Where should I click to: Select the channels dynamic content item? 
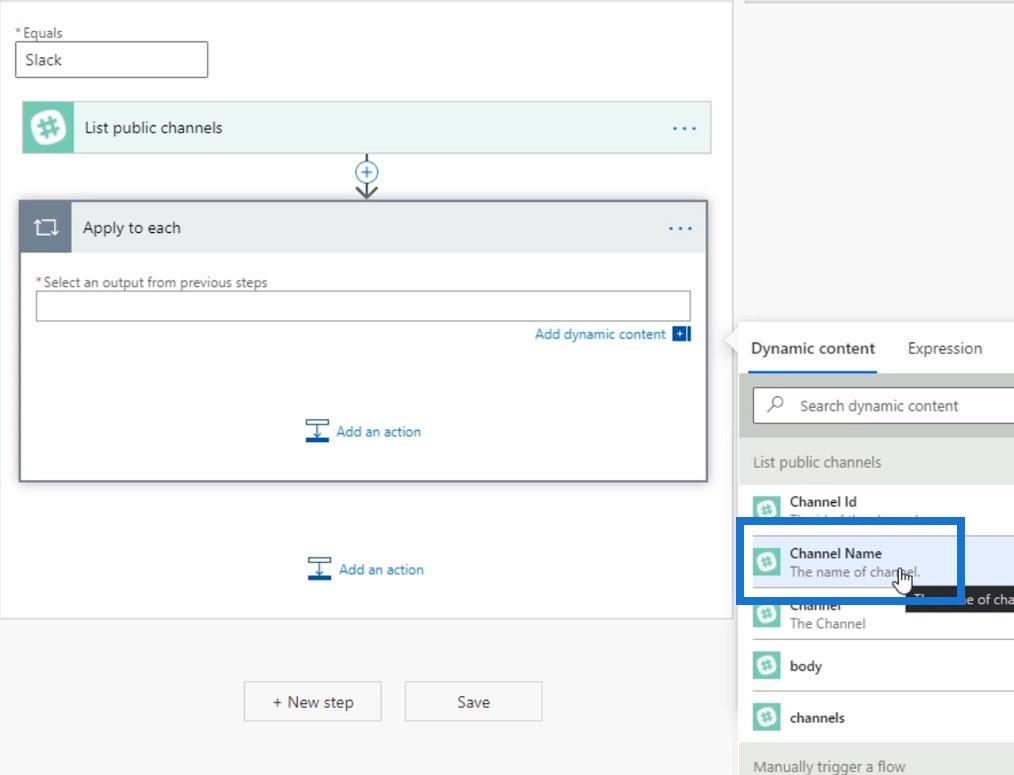[883, 717]
